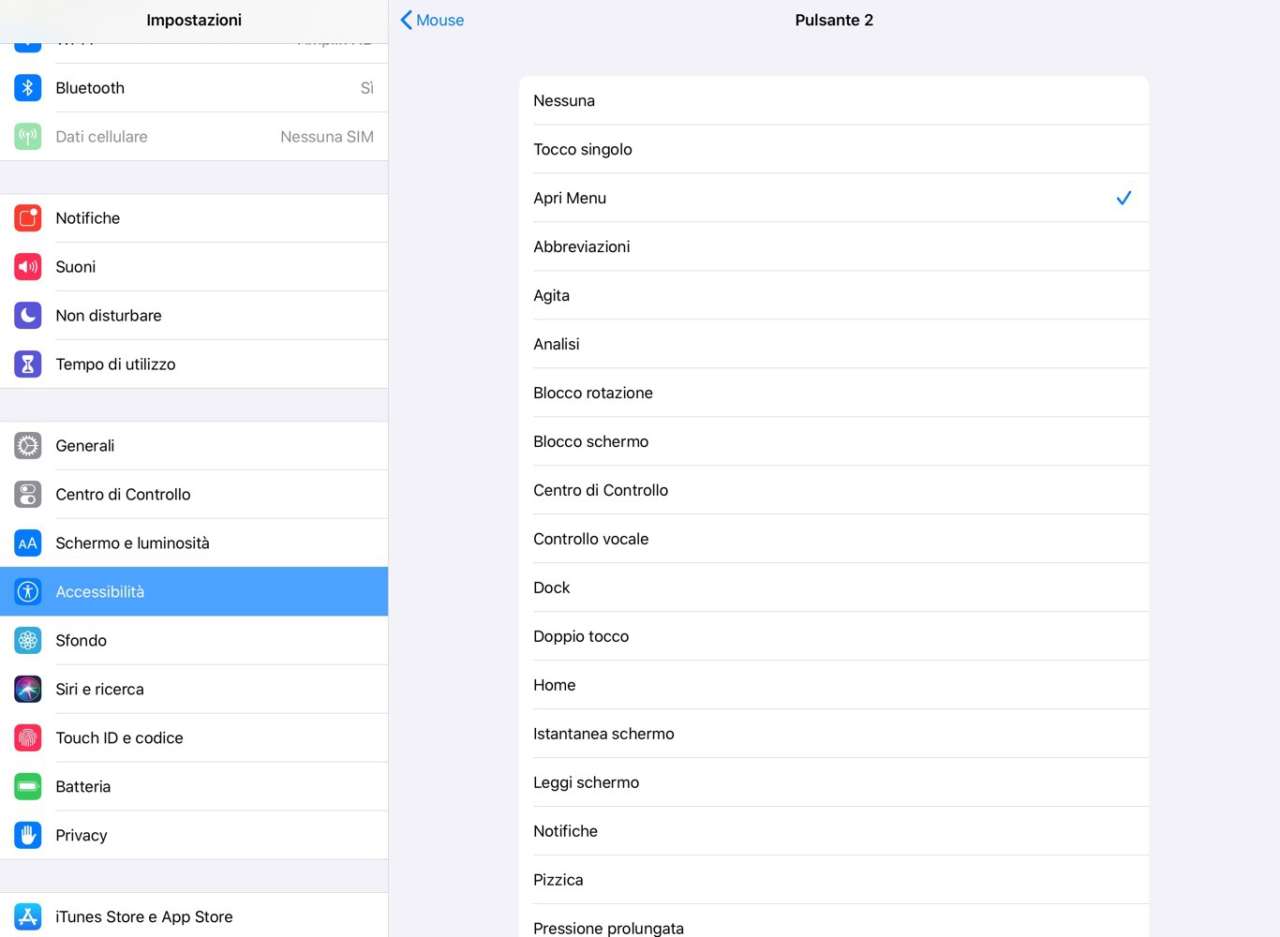Tap the Schermo e luminosità AA icon
Image resolution: width=1280 pixels, height=937 pixels.
point(28,543)
